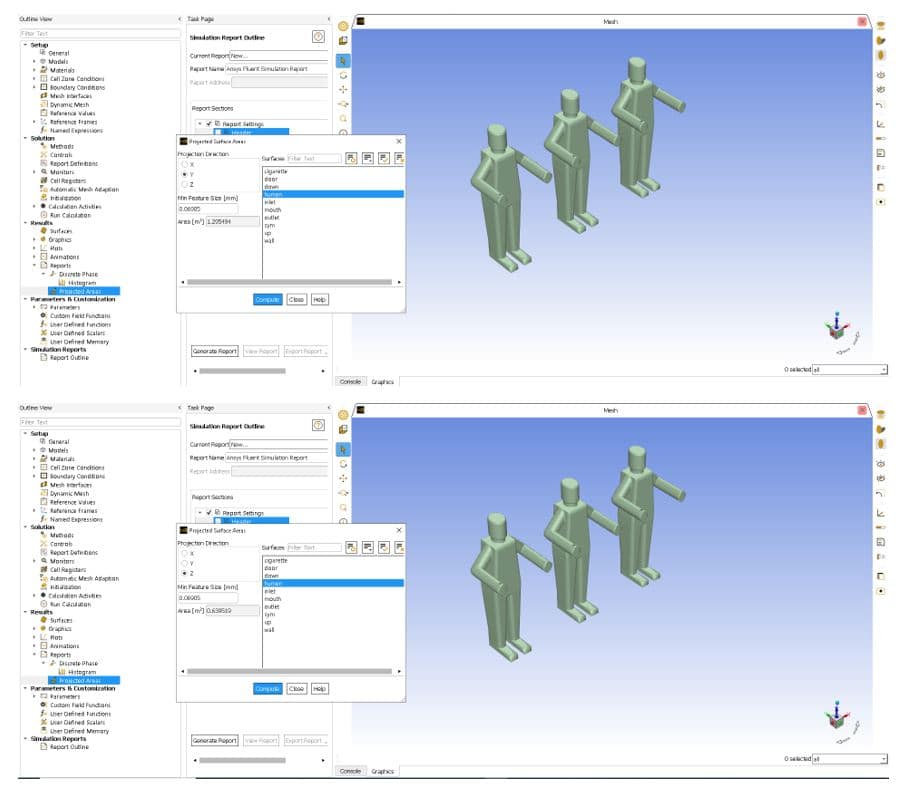The image size is (902, 786).
Task: Toggle Report Settings checkbox in upper Task Page
Action: (x=218, y=123)
